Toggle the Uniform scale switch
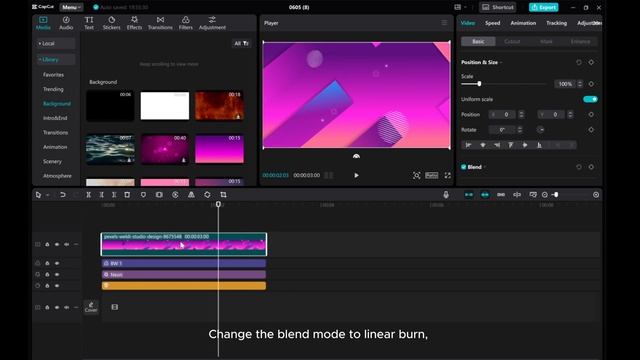Viewport: 640px width, 360px height. (590, 99)
